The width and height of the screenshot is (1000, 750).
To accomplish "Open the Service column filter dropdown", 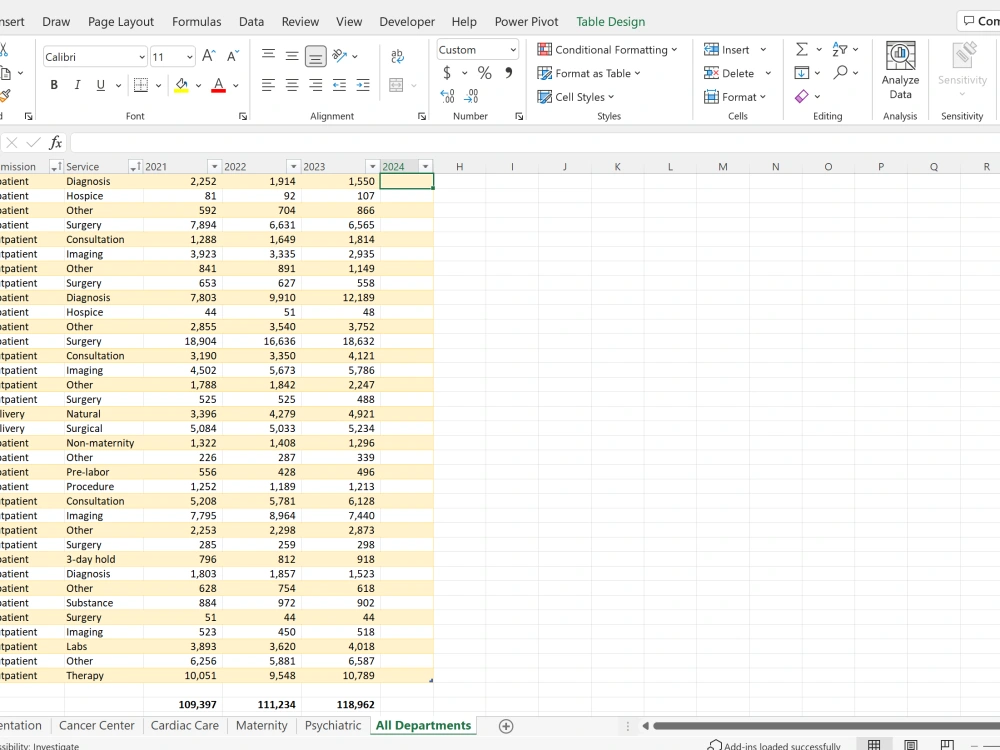I will tap(135, 166).
